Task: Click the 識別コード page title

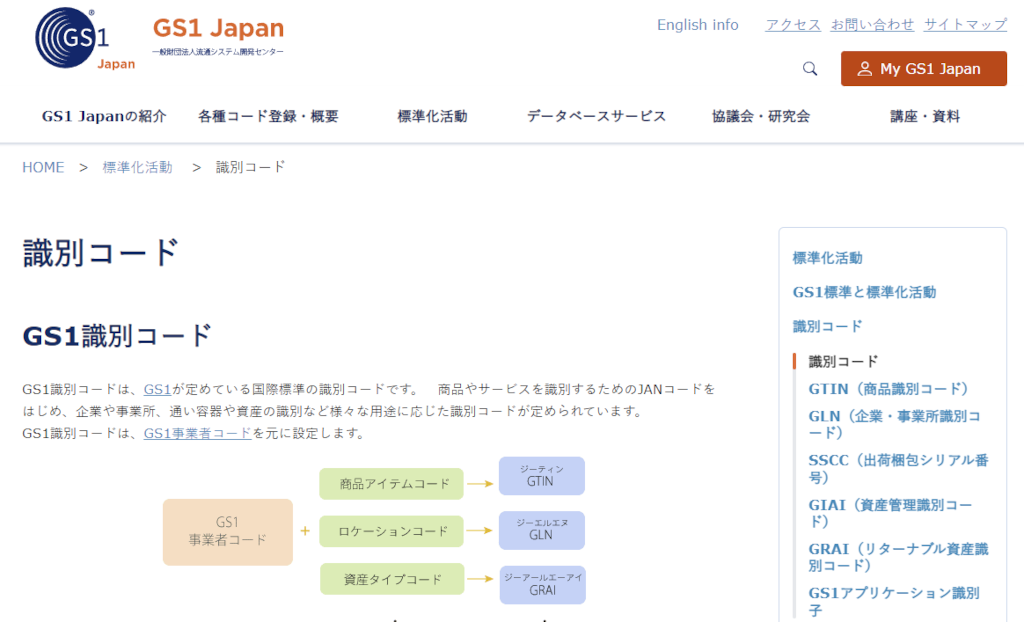Action: (x=101, y=253)
